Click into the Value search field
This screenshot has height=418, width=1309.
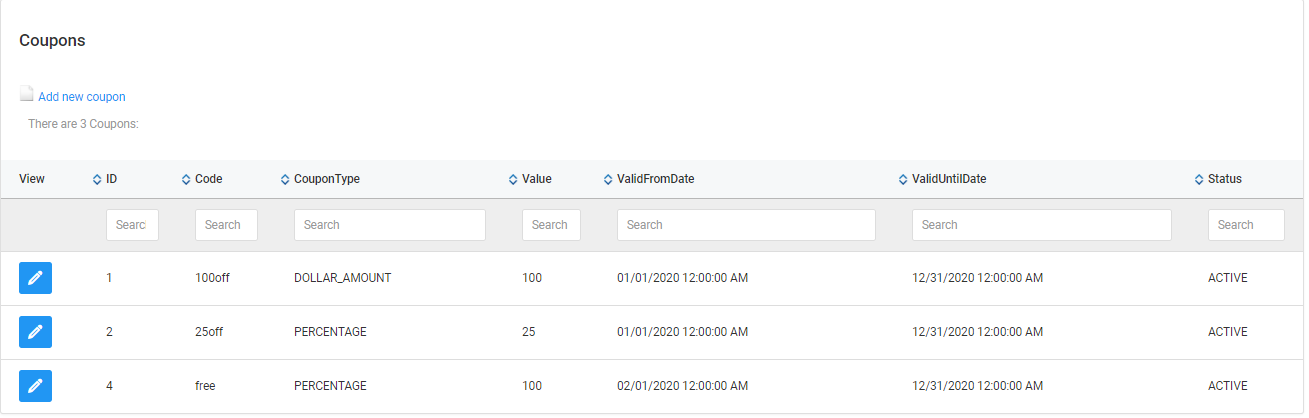tap(551, 225)
